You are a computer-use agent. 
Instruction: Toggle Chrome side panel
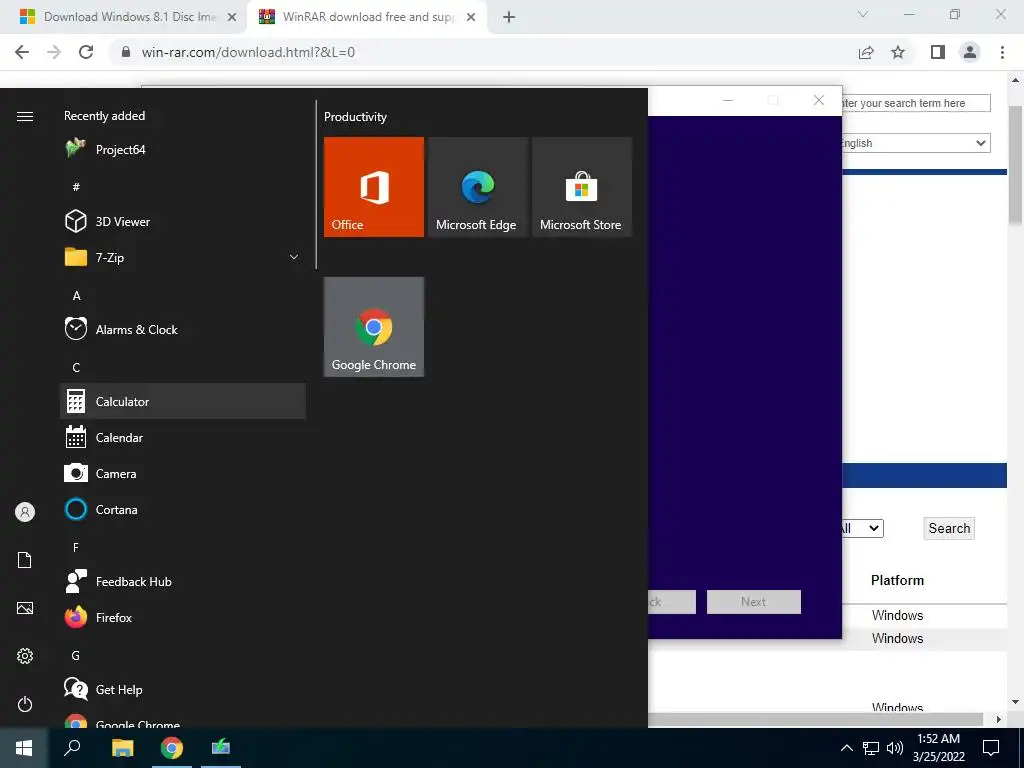[x=938, y=52]
